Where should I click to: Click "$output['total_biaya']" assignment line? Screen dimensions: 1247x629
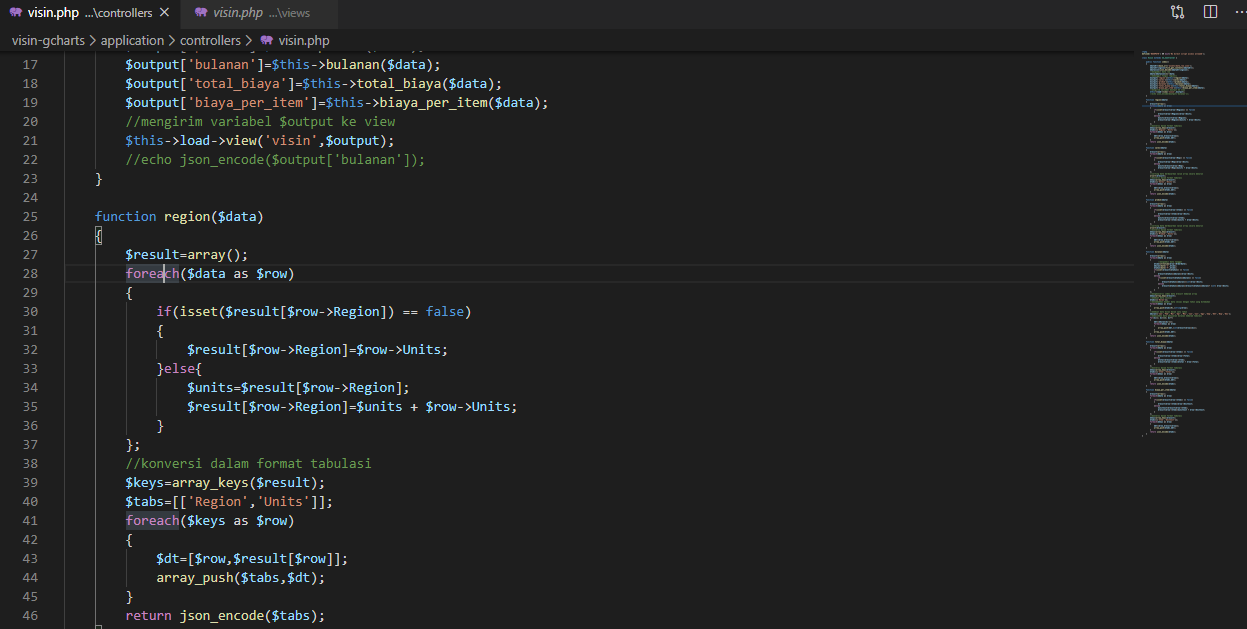click(x=314, y=83)
